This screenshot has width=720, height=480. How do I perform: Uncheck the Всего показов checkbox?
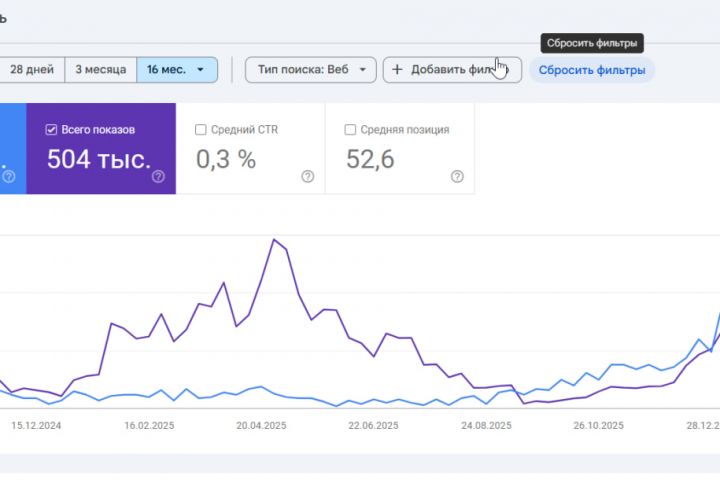[x=52, y=130]
